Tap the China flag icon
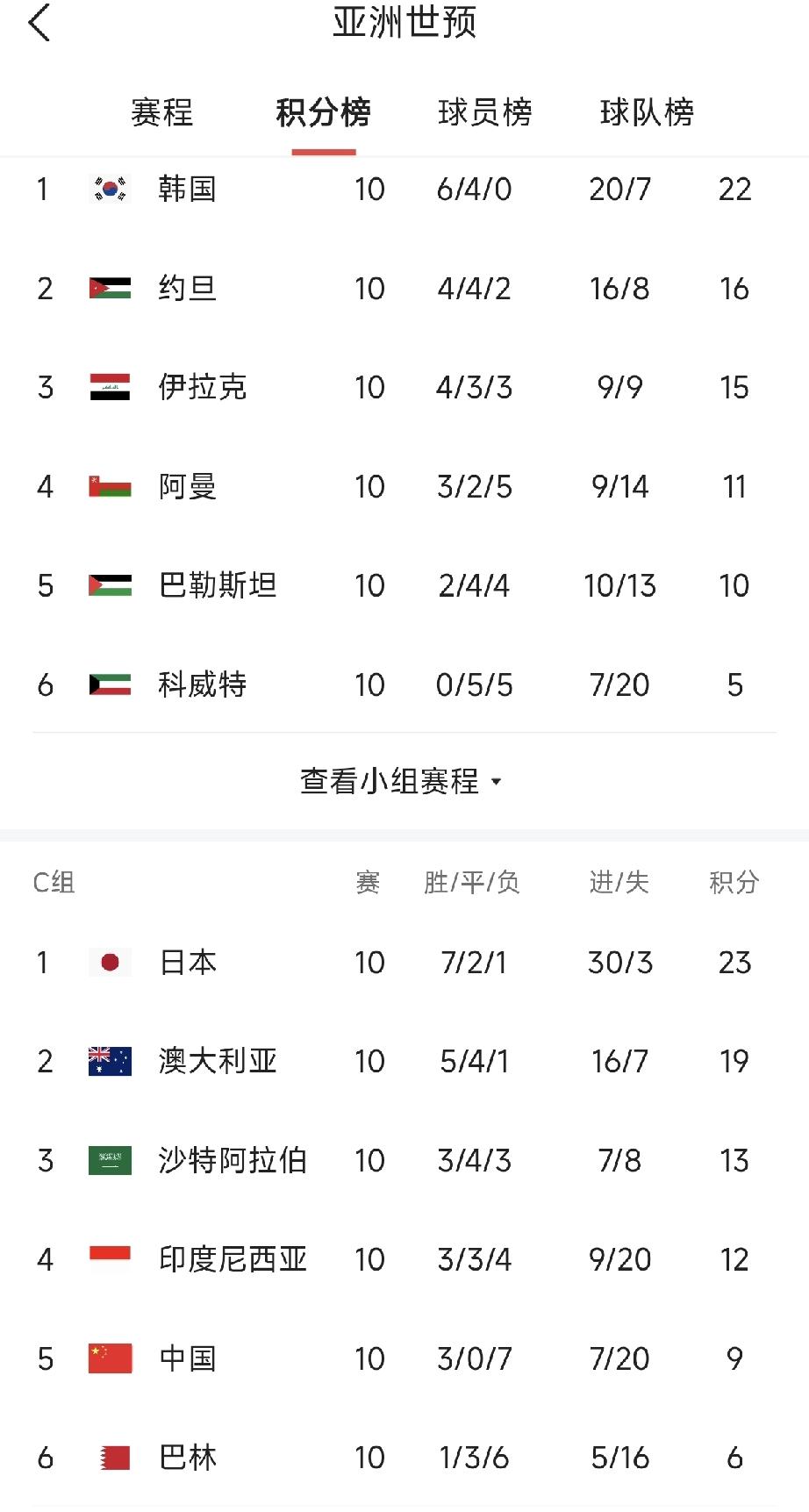The image size is (809, 1512). 110,1358
